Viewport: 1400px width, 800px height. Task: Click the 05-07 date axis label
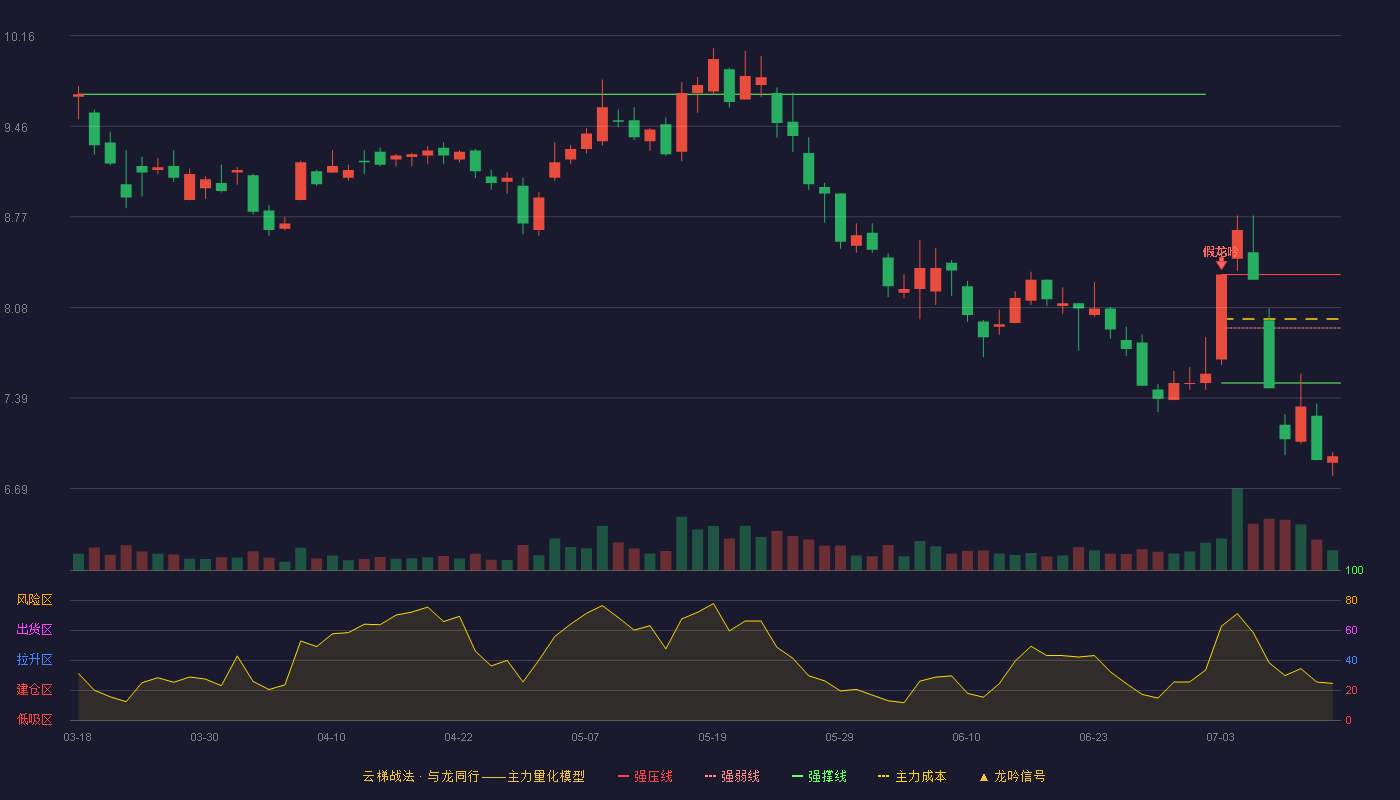pyautogui.click(x=585, y=737)
